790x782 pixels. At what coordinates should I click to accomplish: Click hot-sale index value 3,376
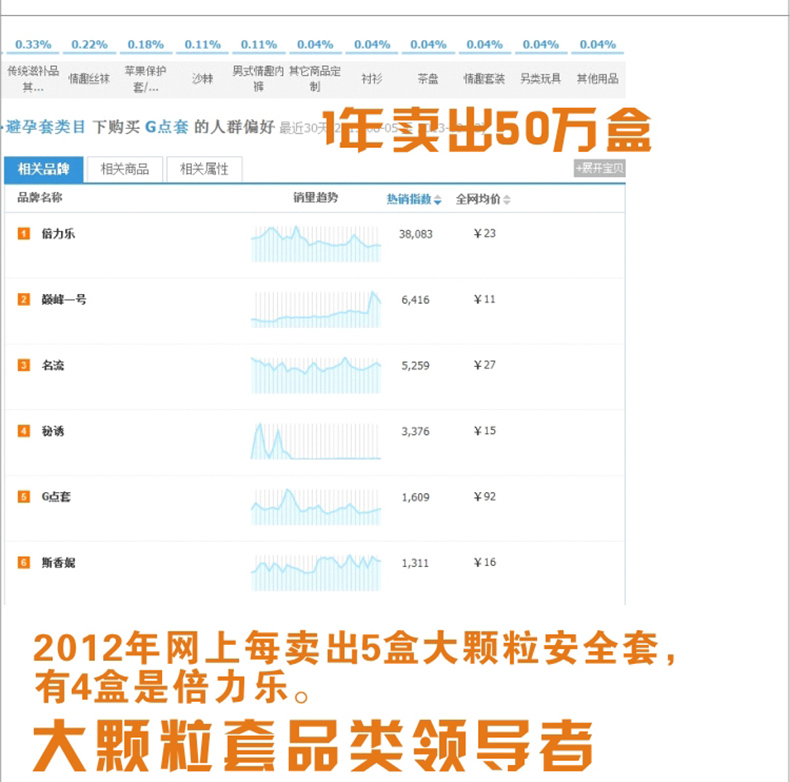pos(416,431)
